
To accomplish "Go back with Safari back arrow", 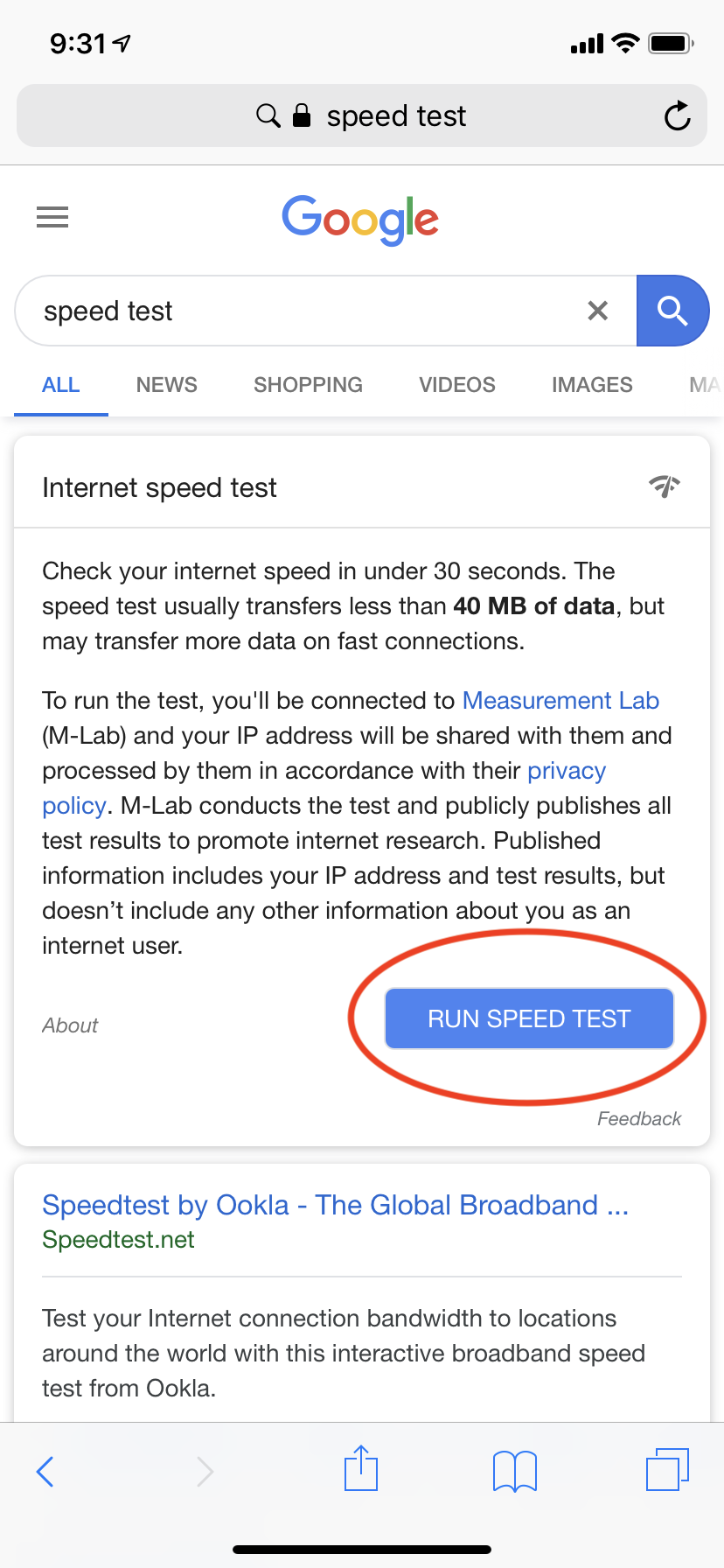I will pyautogui.click(x=45, y=1471).
